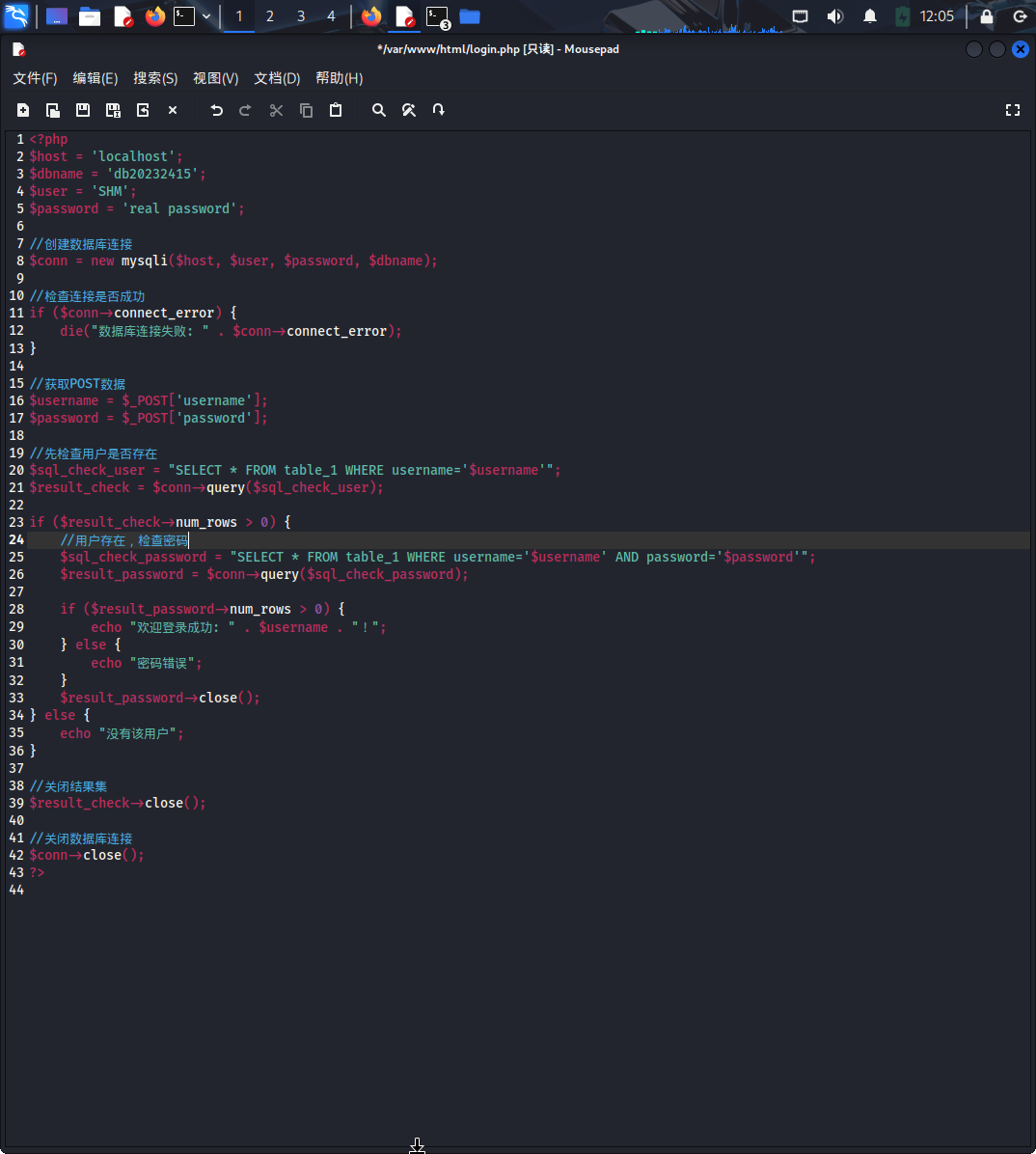Click the '<?php' opening tag
Viewport: 1036px width, 1154px height.
pyautogui.click(x=48, y=139)
